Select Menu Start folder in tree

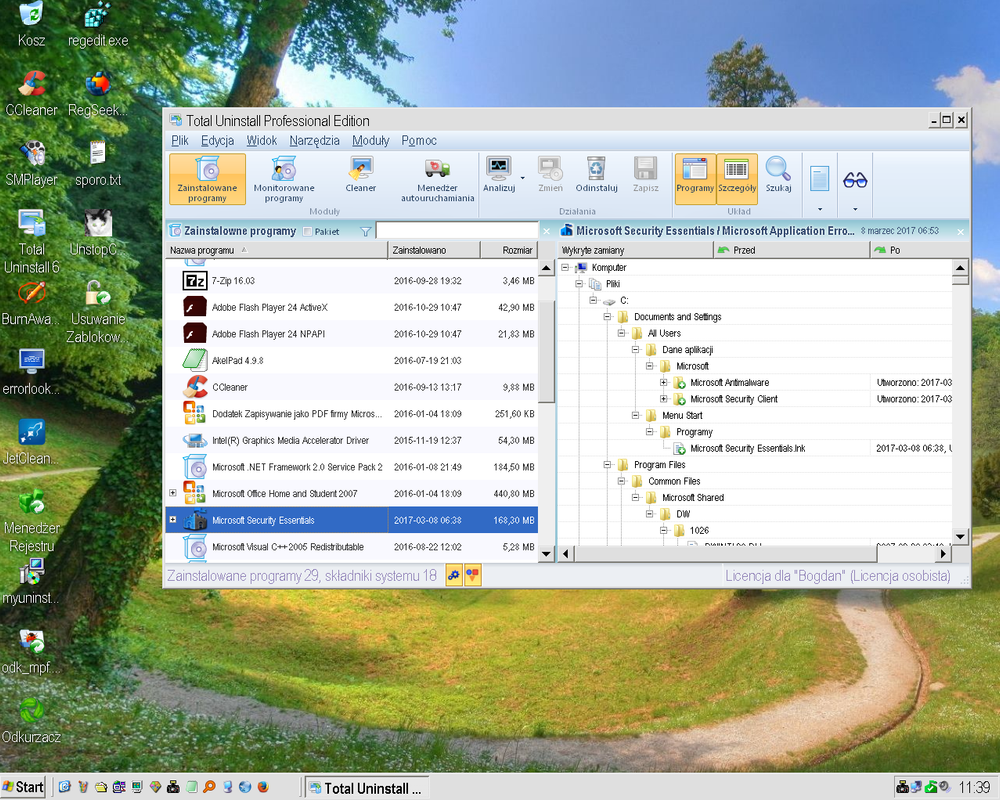pyautogui.click(x=682, y=415)
